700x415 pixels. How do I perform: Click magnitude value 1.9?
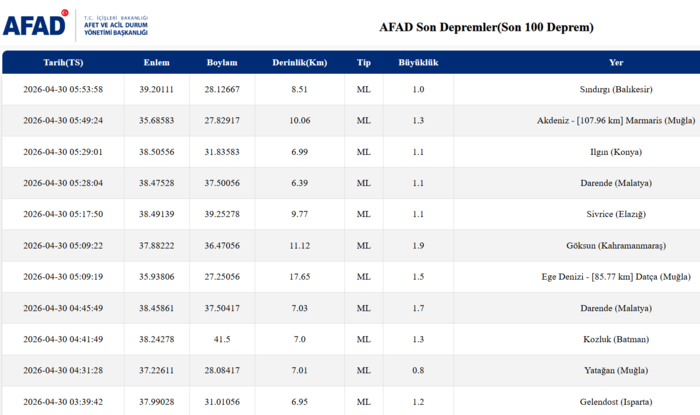tap(418, 245)
